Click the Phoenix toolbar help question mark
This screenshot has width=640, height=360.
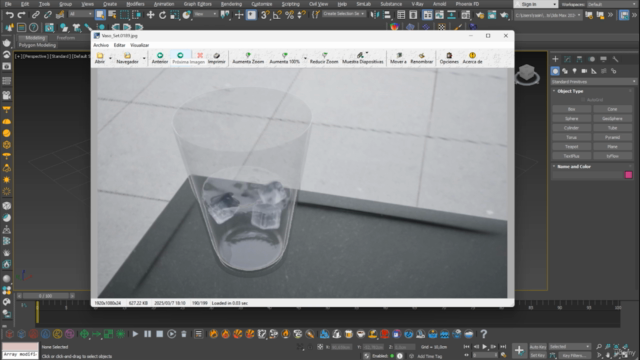[x=484, y=334]
